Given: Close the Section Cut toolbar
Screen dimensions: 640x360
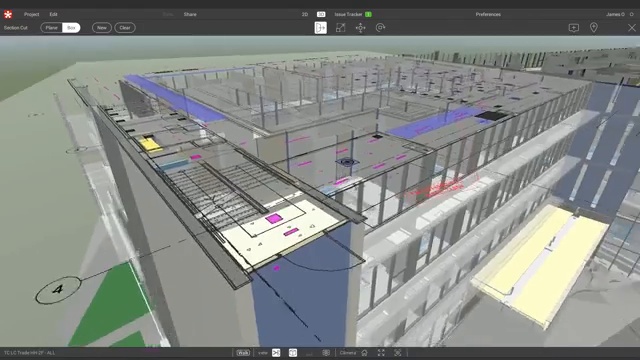Looking at the screenshot, I should [632, 28].
